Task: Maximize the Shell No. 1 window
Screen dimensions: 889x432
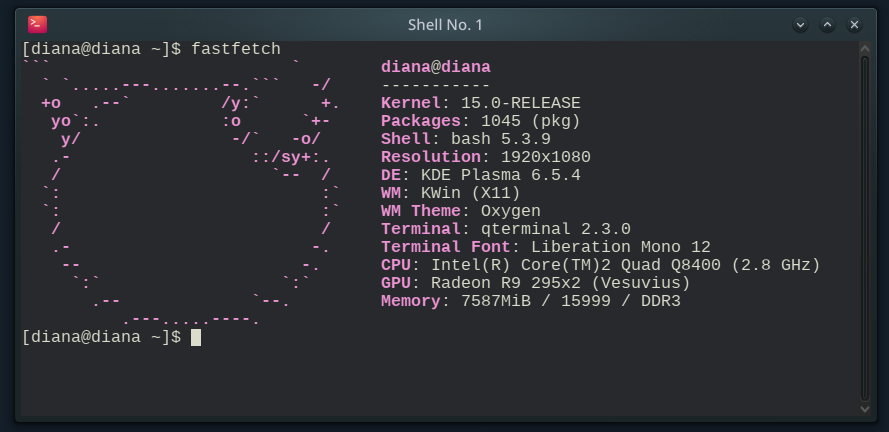Action: tap(828, 24)
